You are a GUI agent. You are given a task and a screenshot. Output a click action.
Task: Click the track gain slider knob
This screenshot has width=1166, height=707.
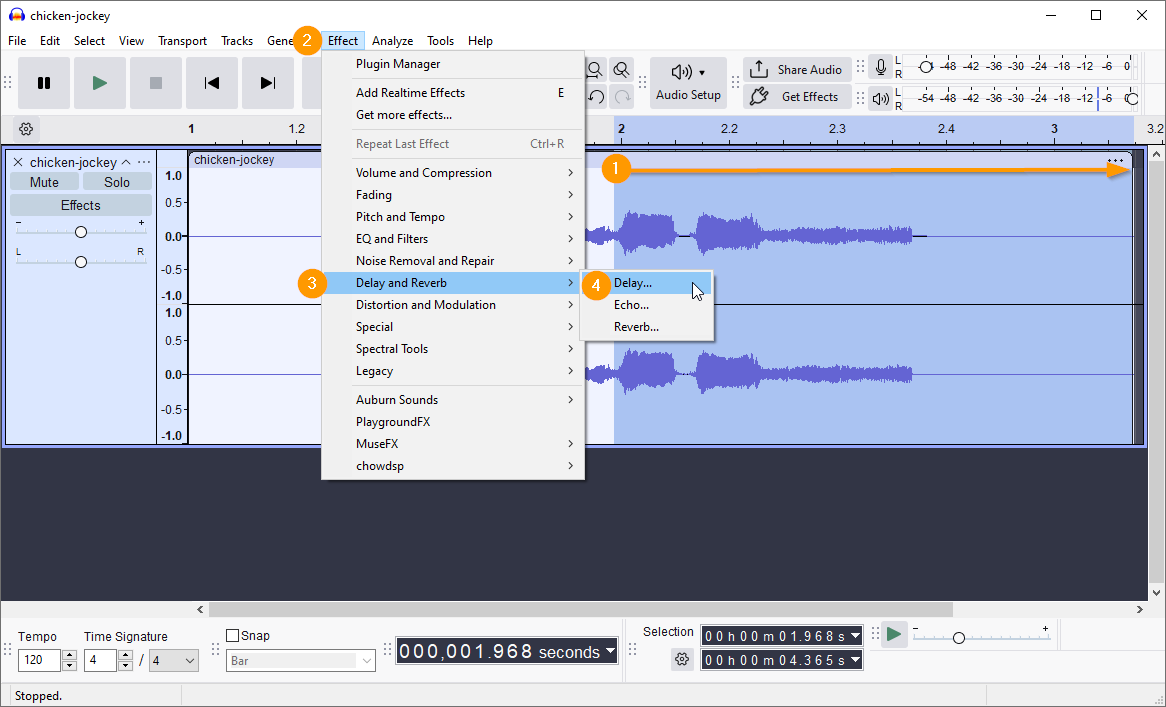click(x=81, y=232)
